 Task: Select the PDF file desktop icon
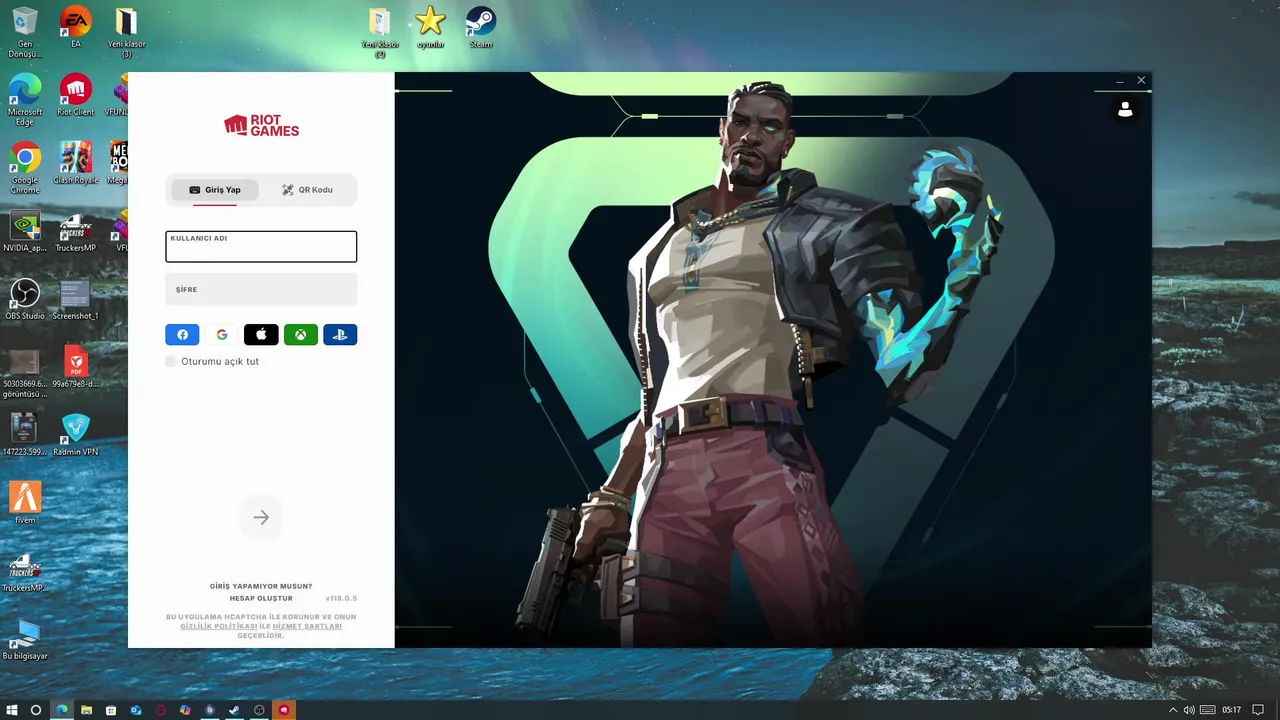pos(76,367)
